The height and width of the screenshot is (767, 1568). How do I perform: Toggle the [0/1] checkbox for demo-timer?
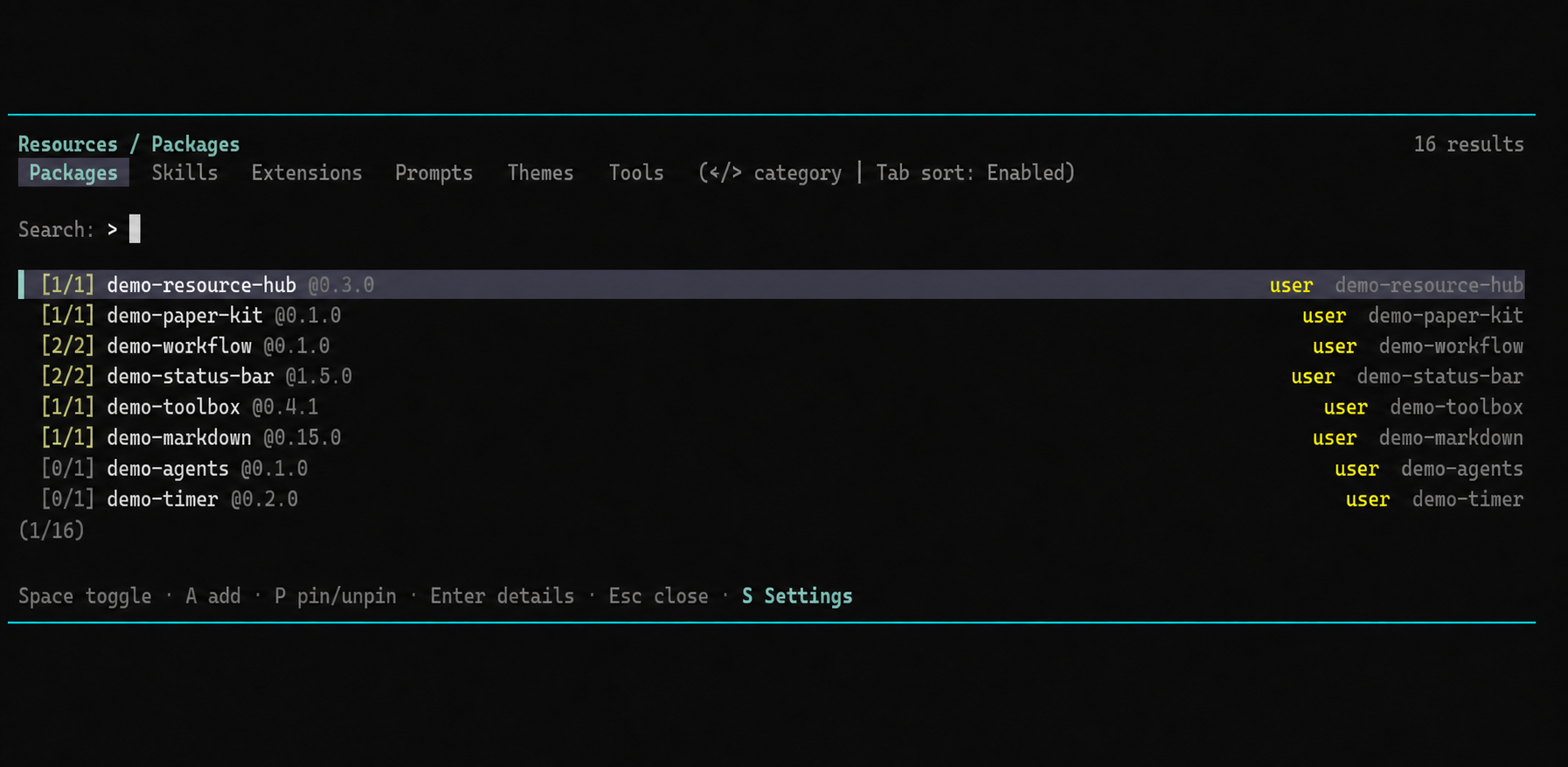pos(67,499)
